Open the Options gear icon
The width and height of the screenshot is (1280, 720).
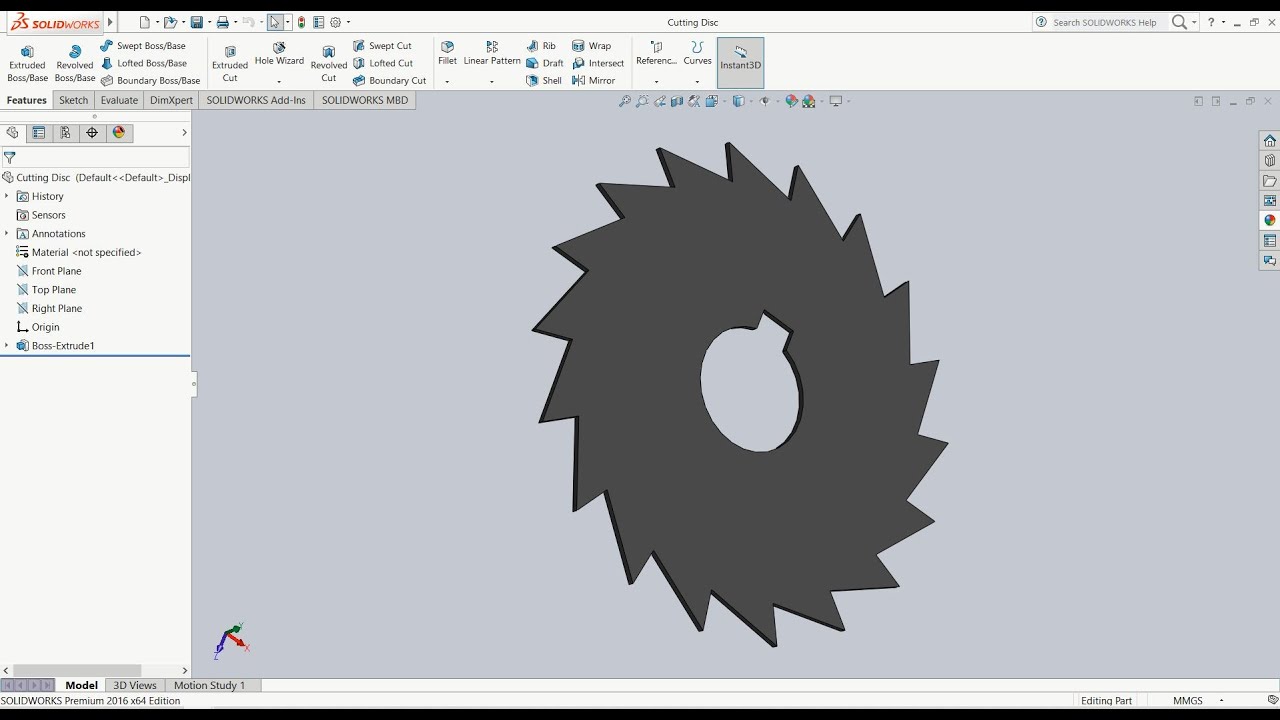336,22
